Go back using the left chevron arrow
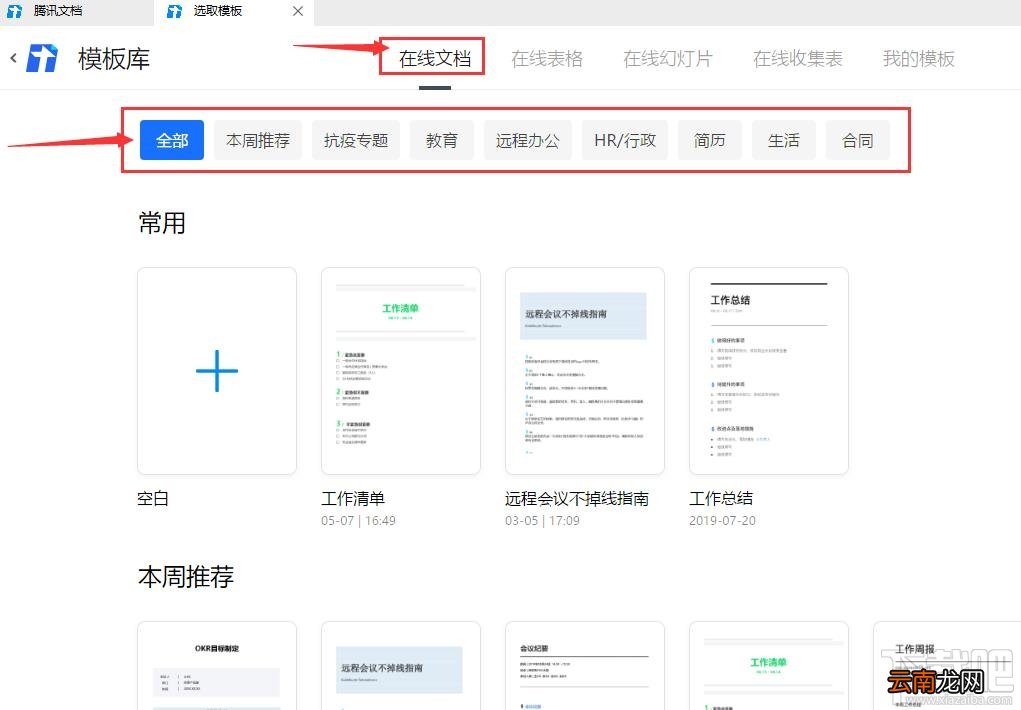 pyautogui.click(x=13, y=58)
